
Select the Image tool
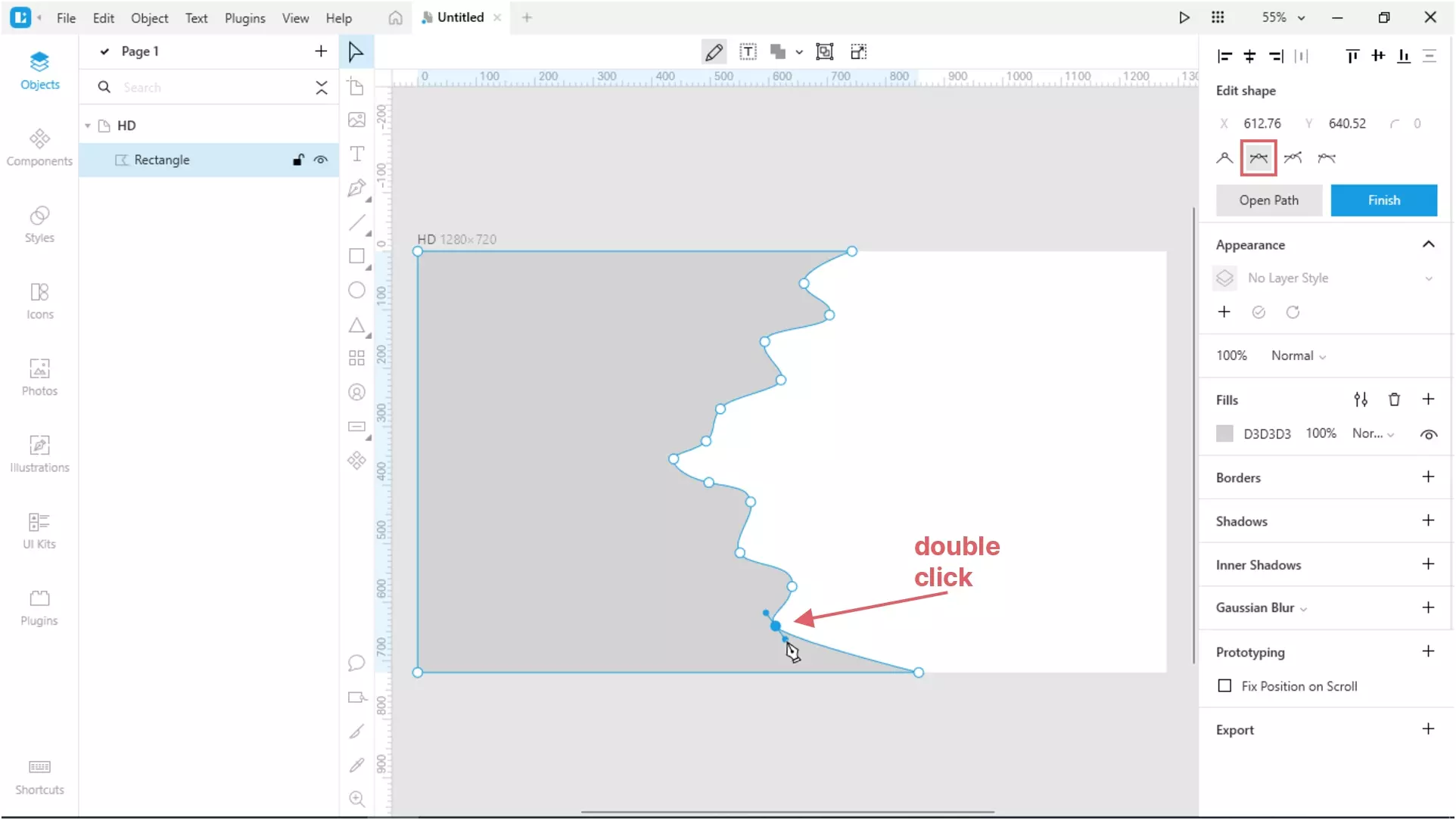pyautogui.click(x=356, y=120)
